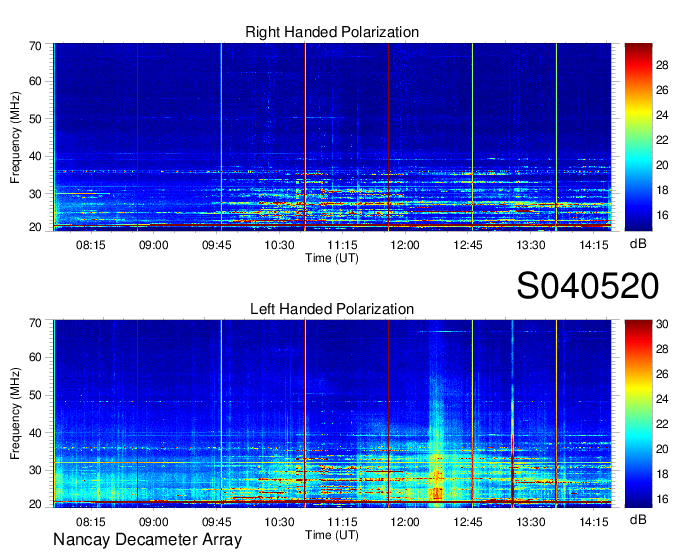Click the 50 frequency tick on top plot
Viewport: 680px width, 552px height.
coord(35,119)
